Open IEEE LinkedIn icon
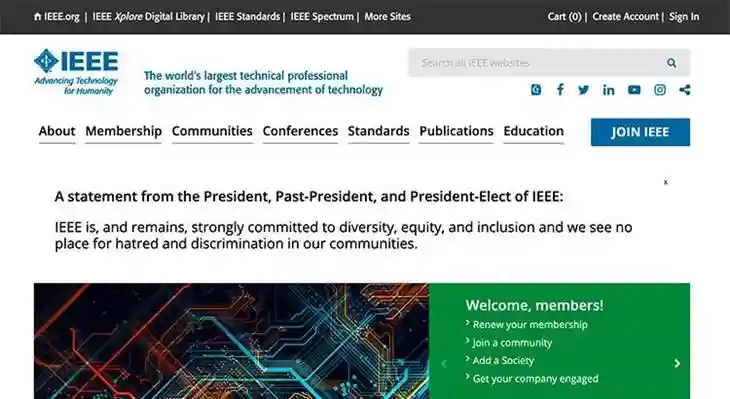The width and height of the screenshot is (730, 399). click(x=608, y=89)
